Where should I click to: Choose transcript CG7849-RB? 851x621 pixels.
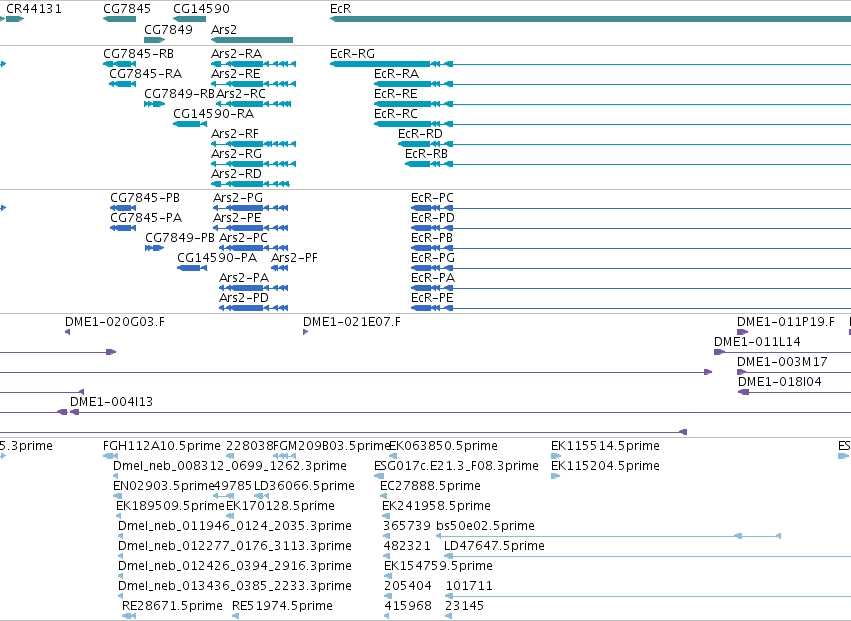click(180, 94)
